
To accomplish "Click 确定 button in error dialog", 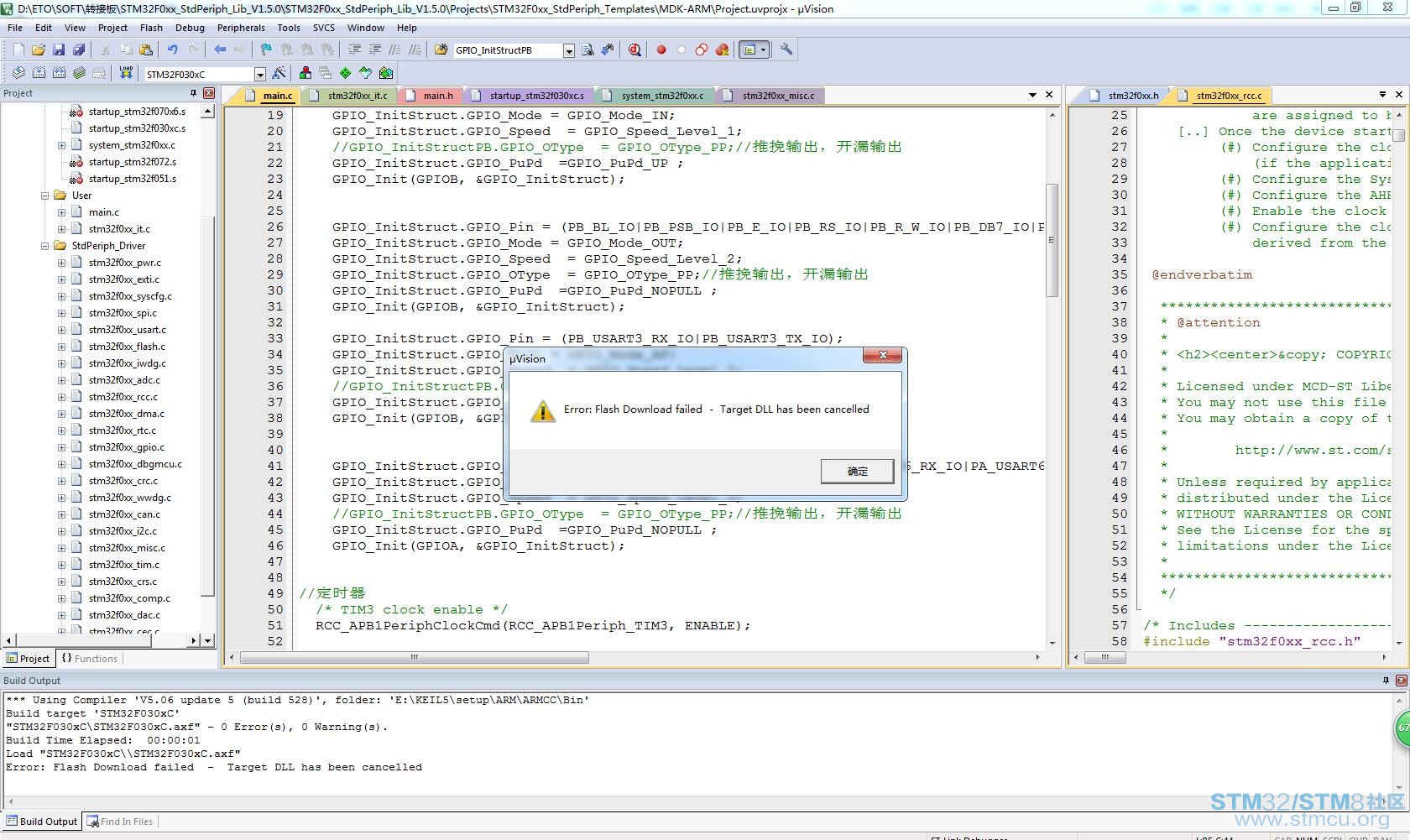I will click(x=857, y=471).
